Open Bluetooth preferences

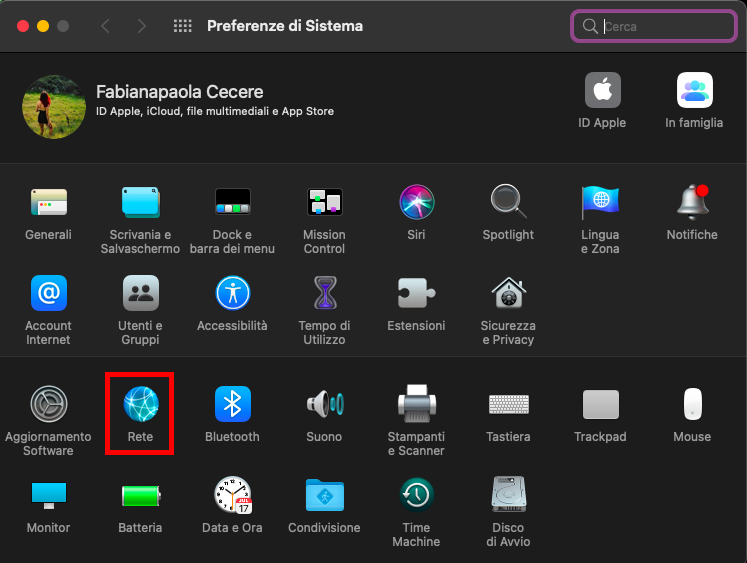(x=232, y=404)
